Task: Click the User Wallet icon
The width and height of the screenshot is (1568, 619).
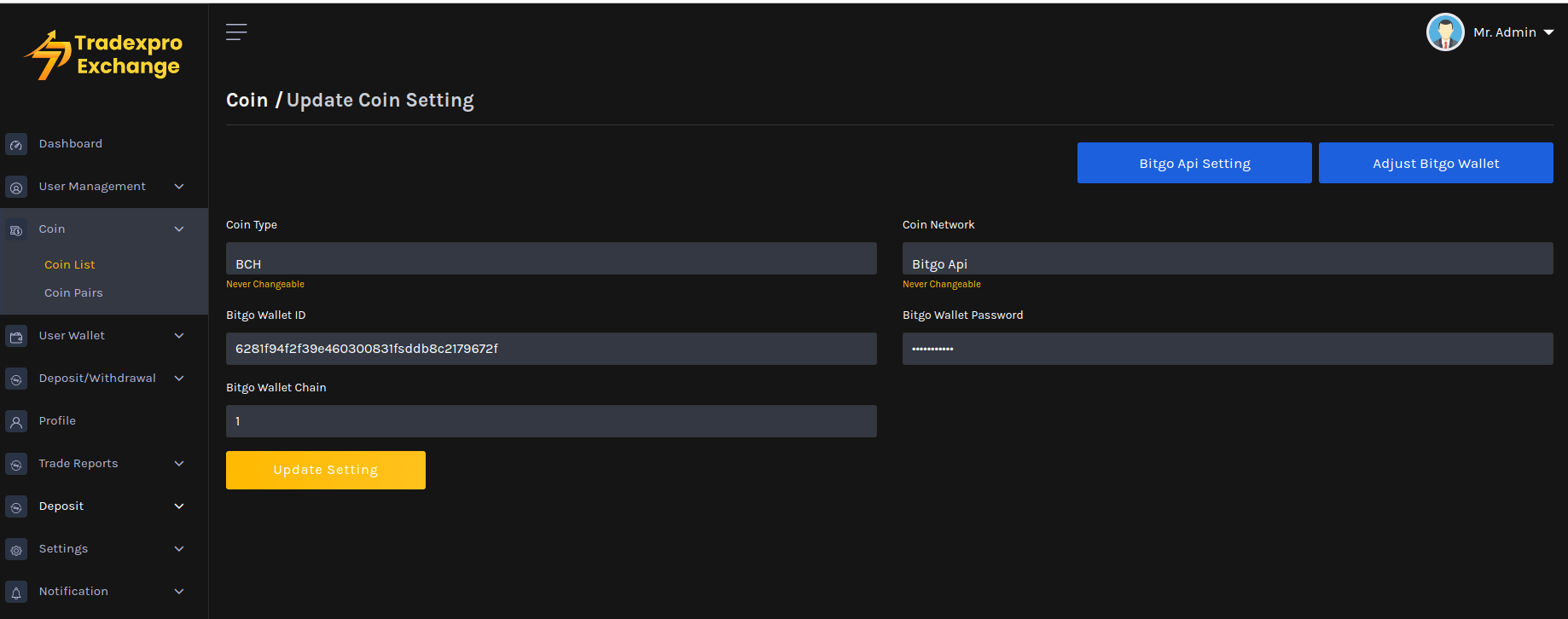Action: click(x=16, y=337)
